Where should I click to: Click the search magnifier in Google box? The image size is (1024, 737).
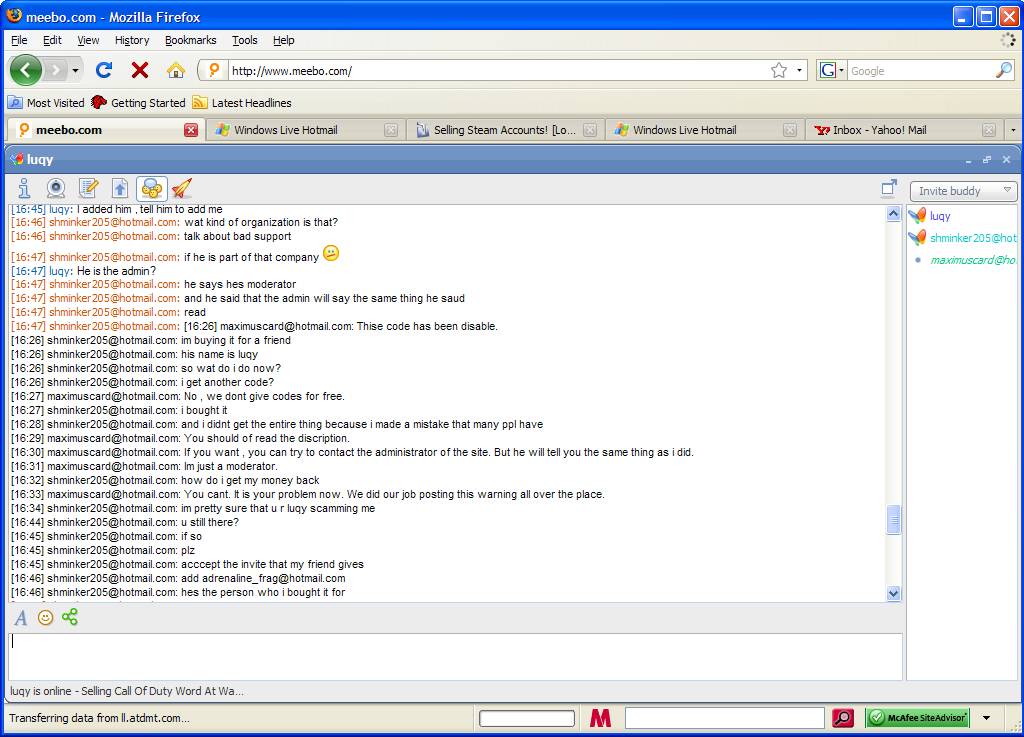pyautogui.click(x=1004, y=71)
